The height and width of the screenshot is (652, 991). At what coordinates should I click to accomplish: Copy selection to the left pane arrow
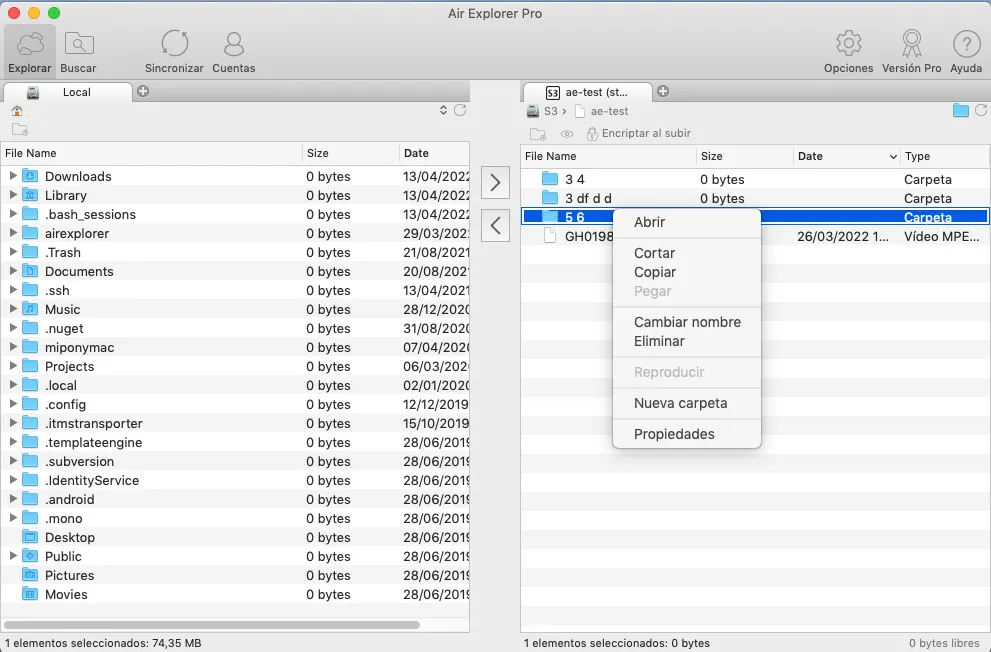496,226
